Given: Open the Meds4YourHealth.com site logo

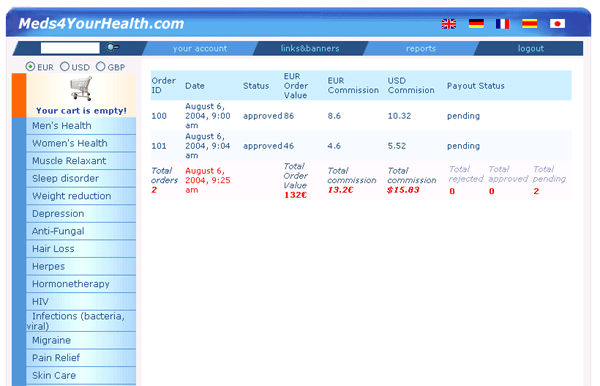Looking at the screenshot, I should (101, 24).
